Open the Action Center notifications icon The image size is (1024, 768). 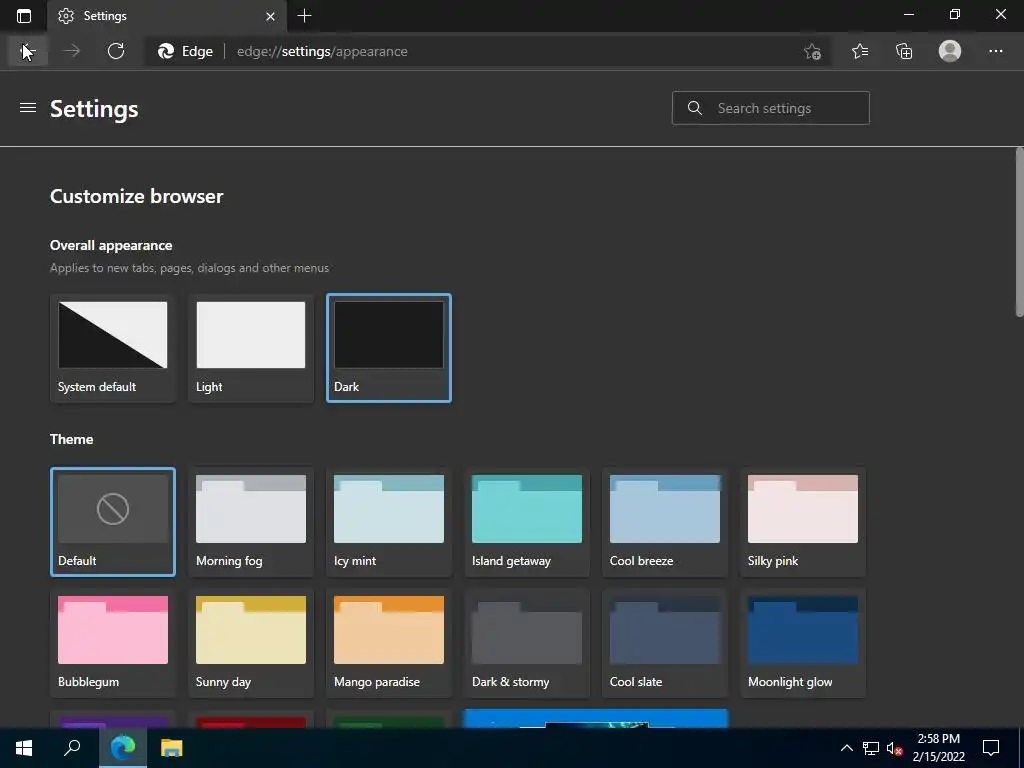991,748
